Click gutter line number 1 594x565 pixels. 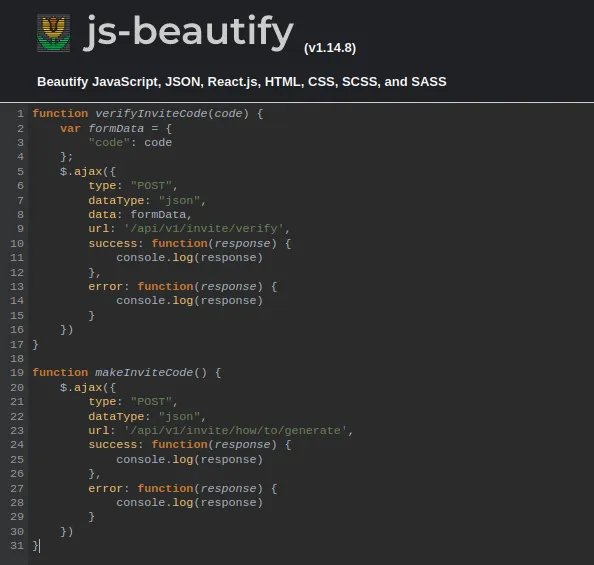click(20, 114)
